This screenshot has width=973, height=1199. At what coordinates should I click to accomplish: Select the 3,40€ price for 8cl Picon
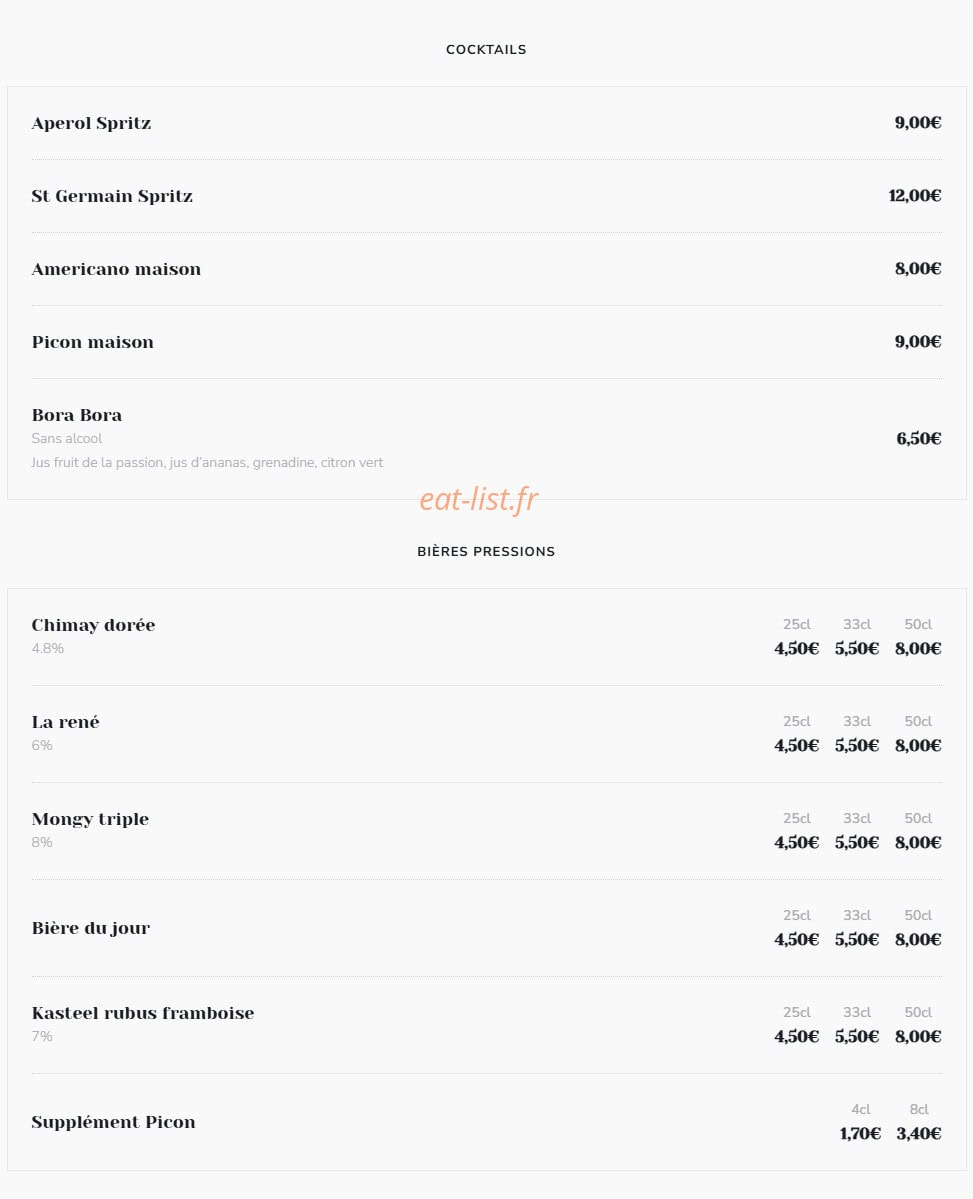click(x=919, y=1133)
